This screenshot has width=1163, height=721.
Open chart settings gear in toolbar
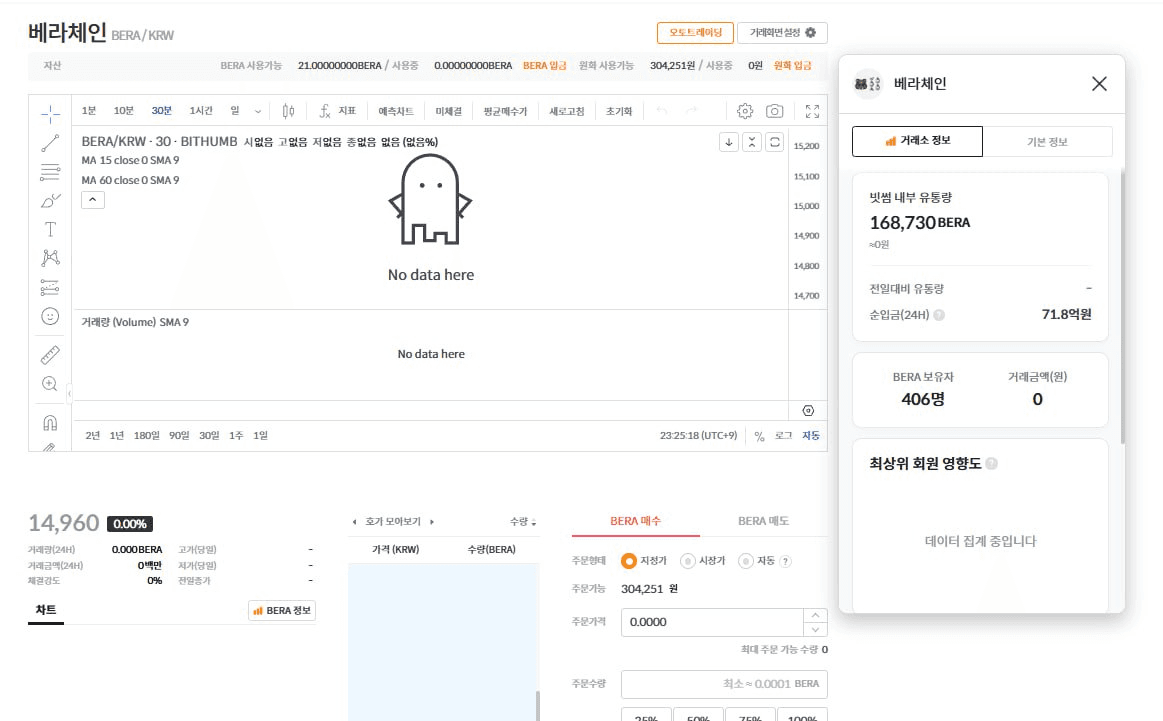tap(745, 111)
